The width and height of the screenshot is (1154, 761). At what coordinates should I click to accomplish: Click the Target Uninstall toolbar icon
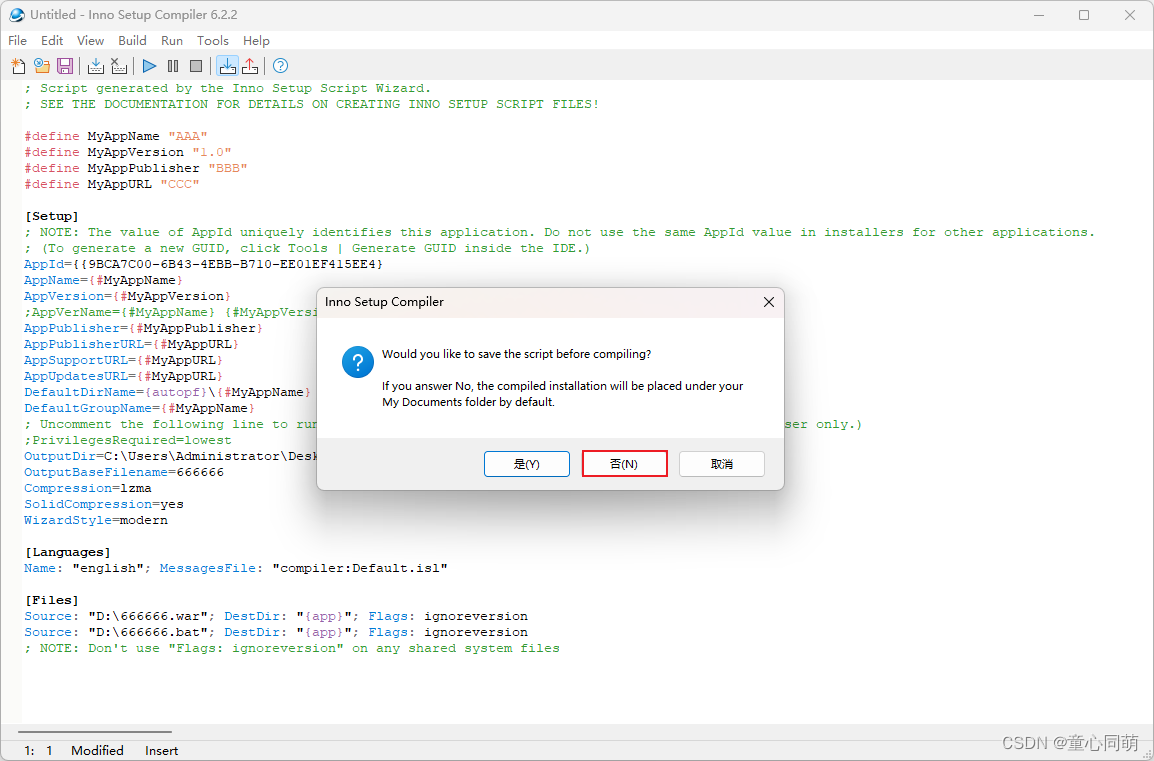250,66
